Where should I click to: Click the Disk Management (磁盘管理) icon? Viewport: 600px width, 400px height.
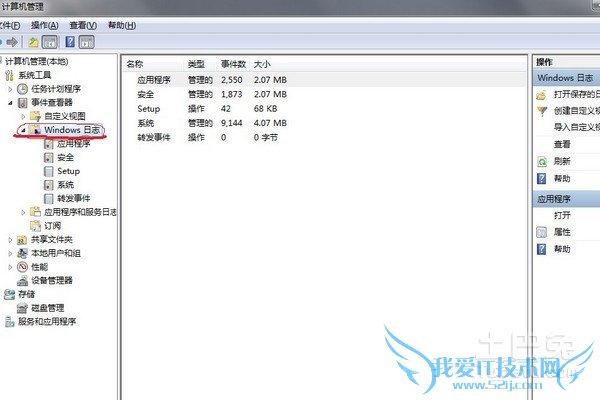[22, 308]
